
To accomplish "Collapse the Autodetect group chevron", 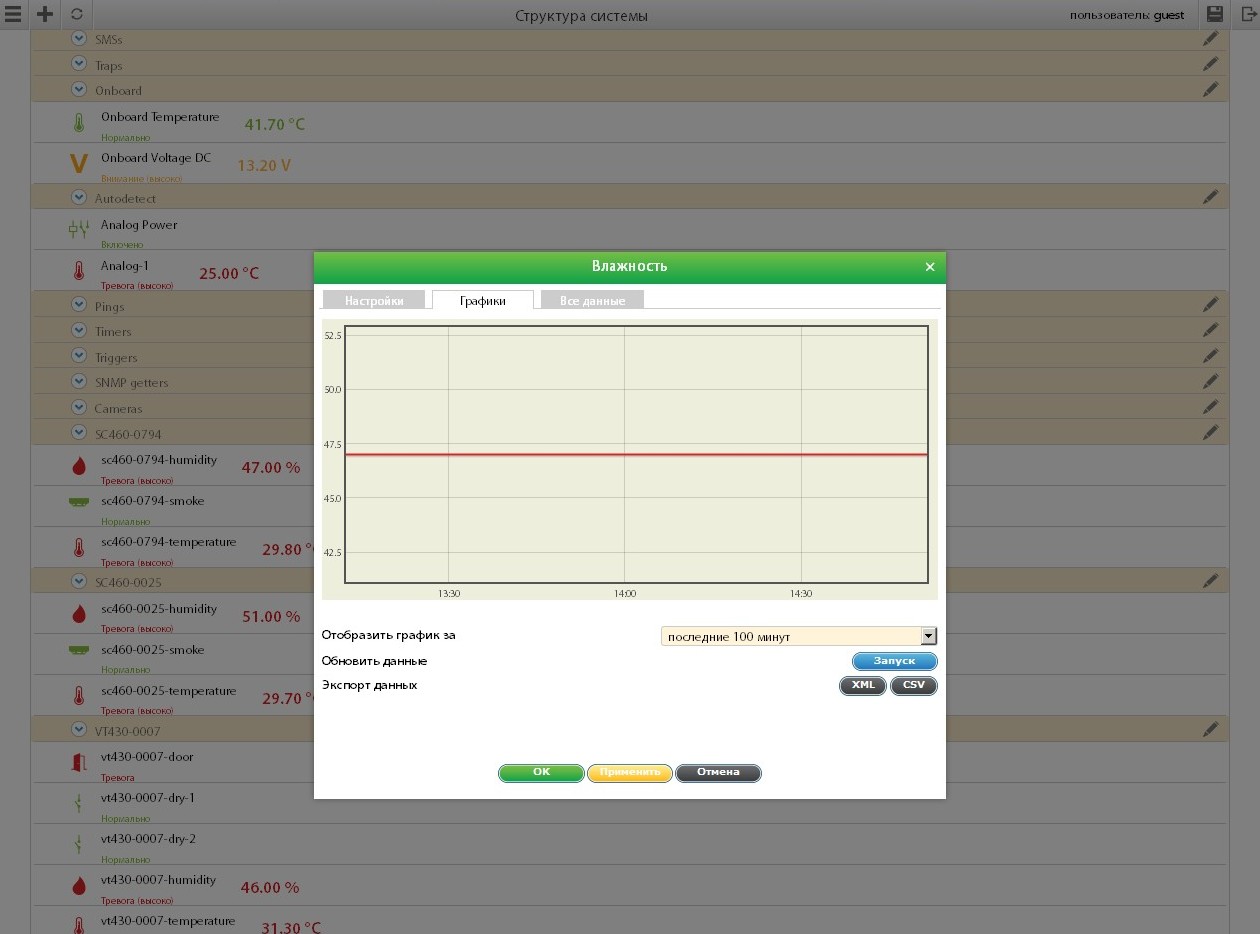I will pos(79,197).
